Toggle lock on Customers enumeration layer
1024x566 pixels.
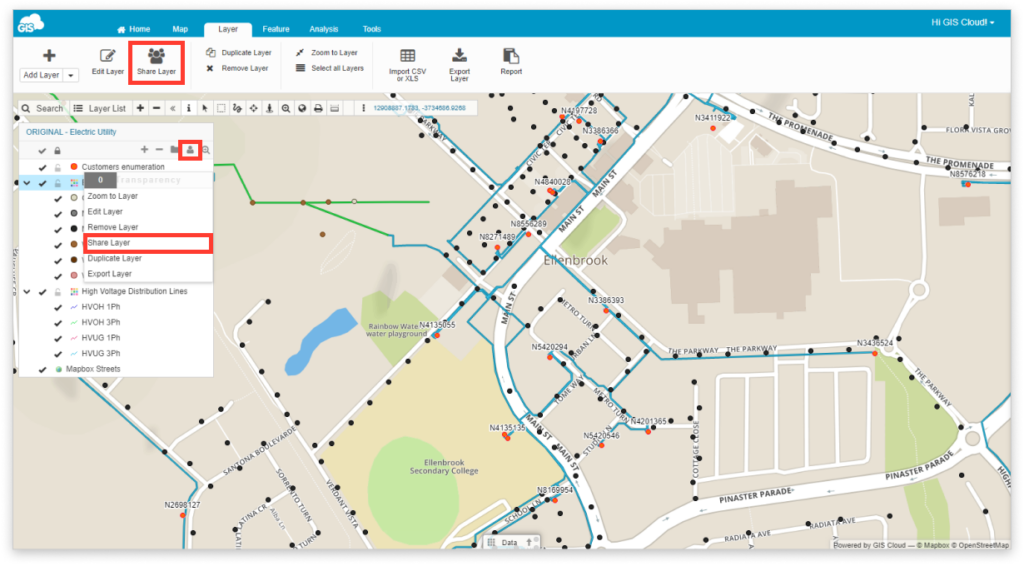click(57, 167)
